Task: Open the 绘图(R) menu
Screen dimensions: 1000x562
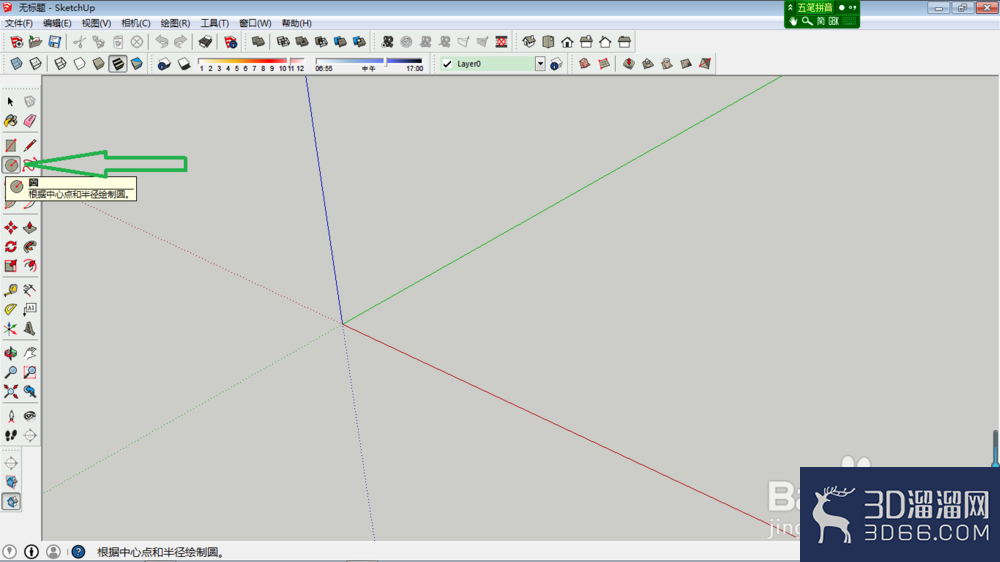Action: pos(175,23)
